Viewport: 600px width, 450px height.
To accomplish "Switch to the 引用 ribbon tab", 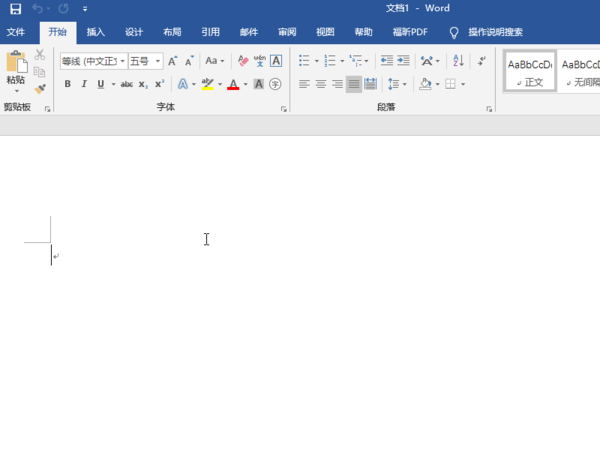I will pyautogui.click(x=210, y=32).
